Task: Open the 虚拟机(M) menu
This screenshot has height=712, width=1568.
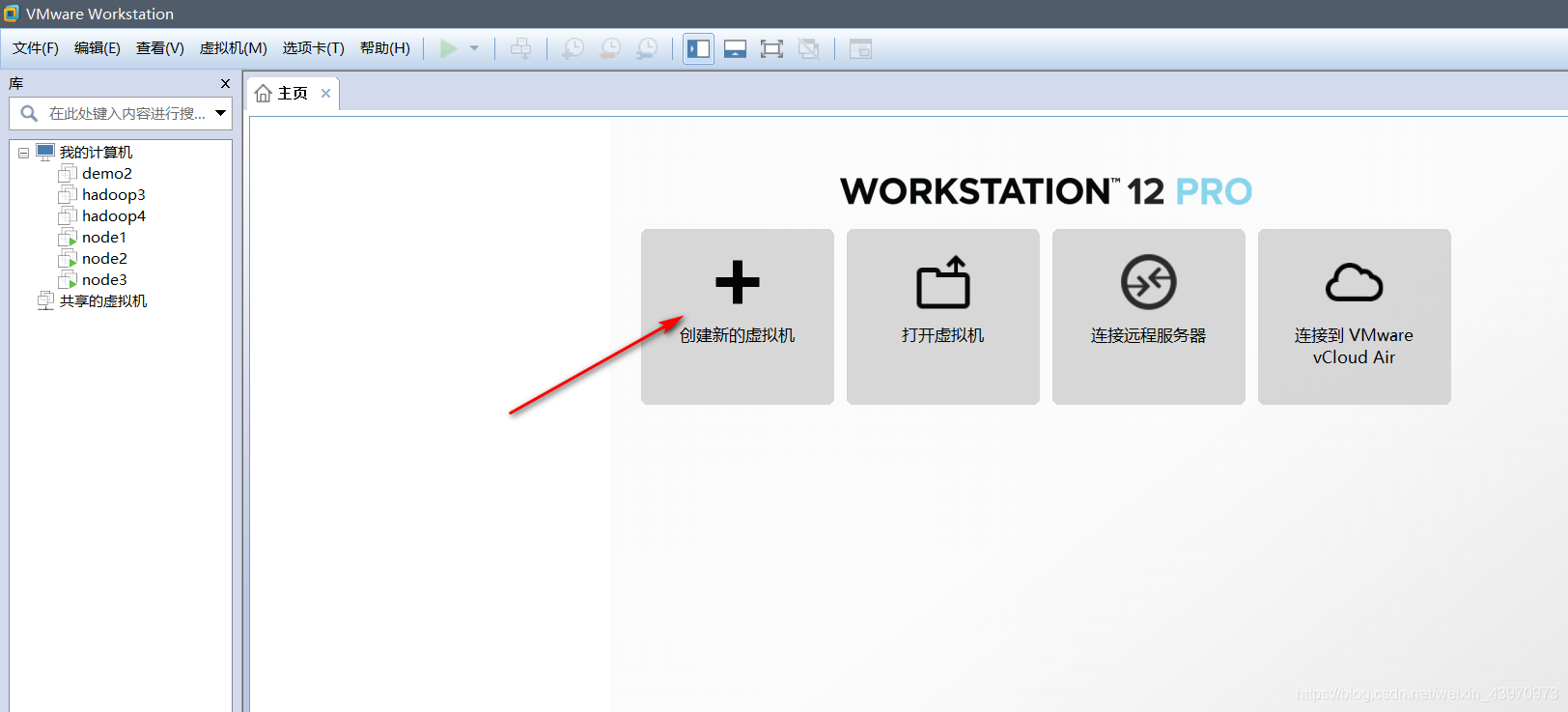Action: tap(234, 48)
